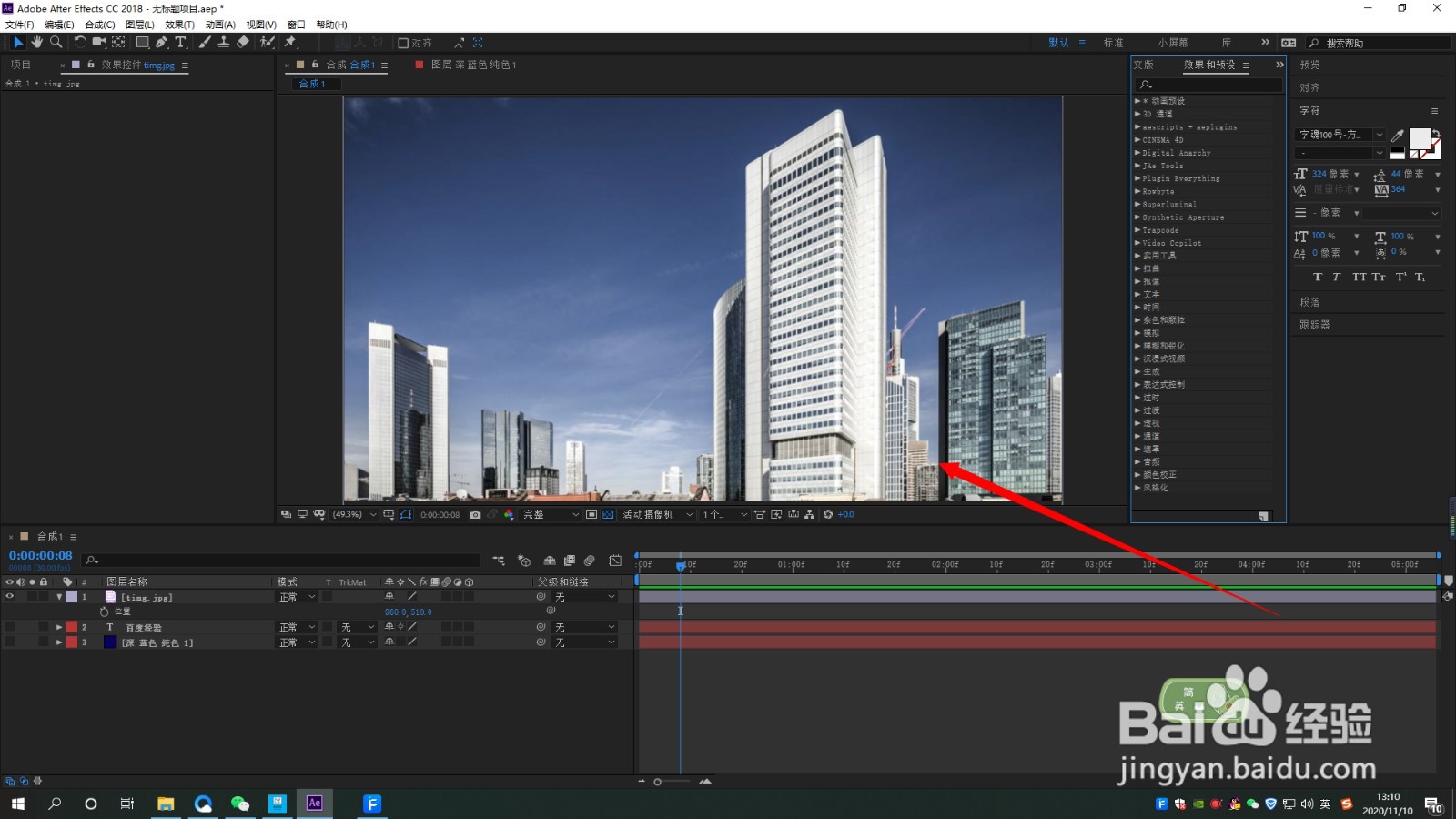Click the Graph Editor icon in timeline
This screenshot has height=819, width=1456.
pyautogui.click(x=615, y=561)
